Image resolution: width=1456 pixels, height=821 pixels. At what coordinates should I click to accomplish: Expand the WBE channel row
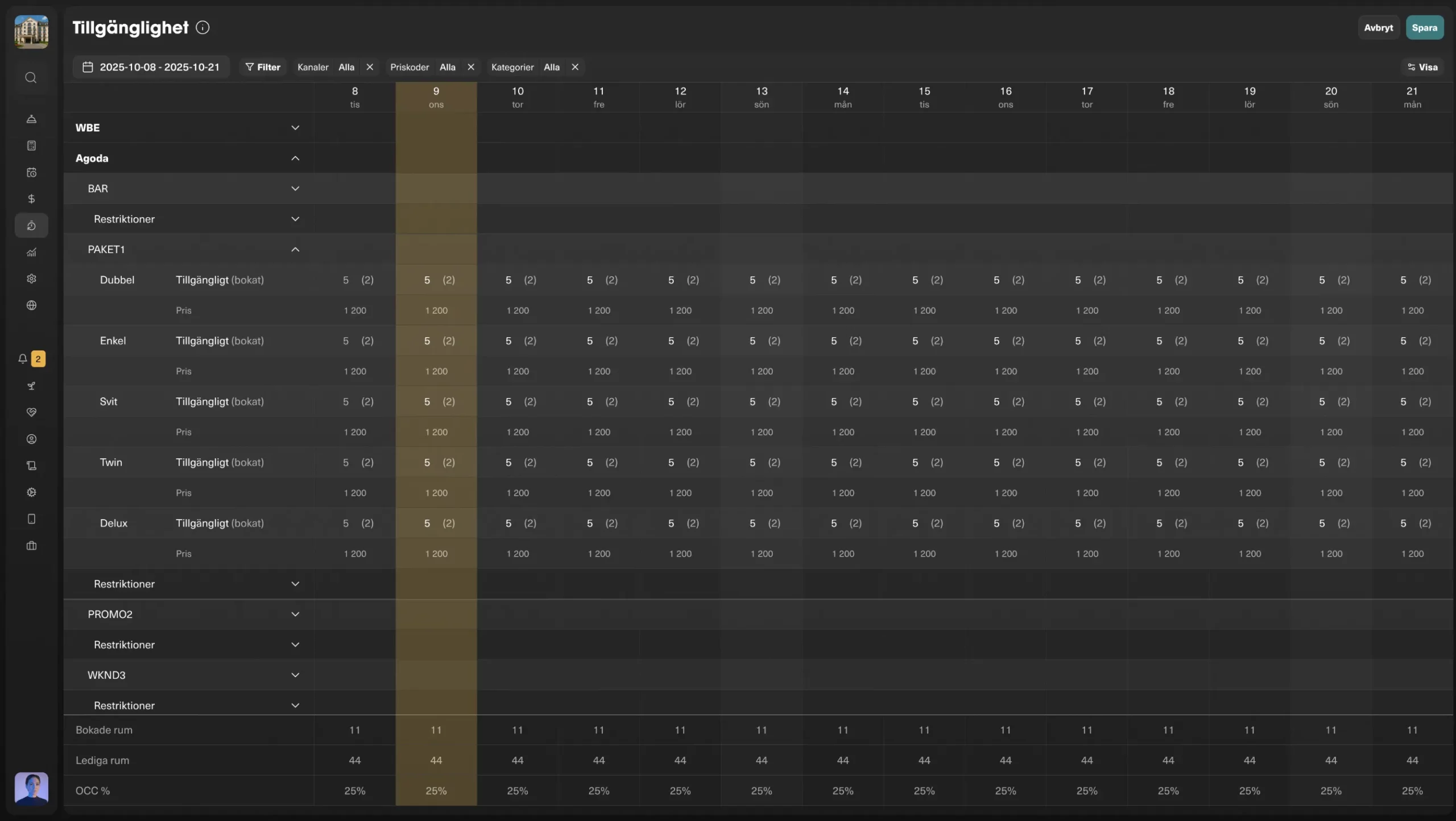pos(295,128)
